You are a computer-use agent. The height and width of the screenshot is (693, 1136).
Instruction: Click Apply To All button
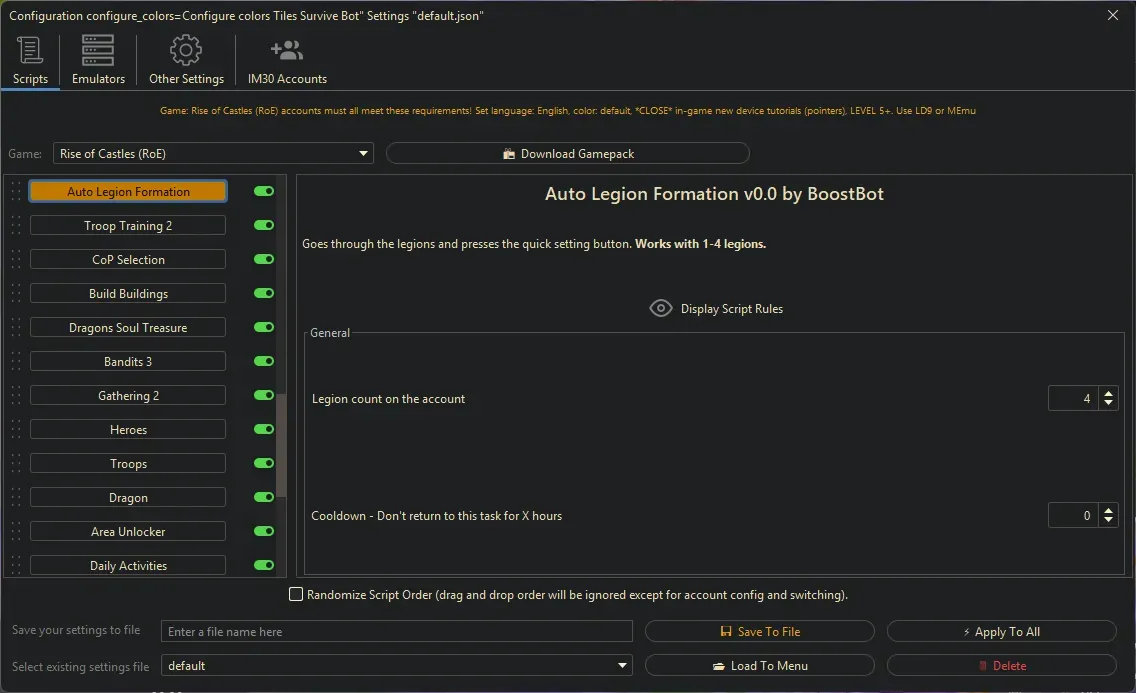pyautogui.click(x=1001, y=631)
